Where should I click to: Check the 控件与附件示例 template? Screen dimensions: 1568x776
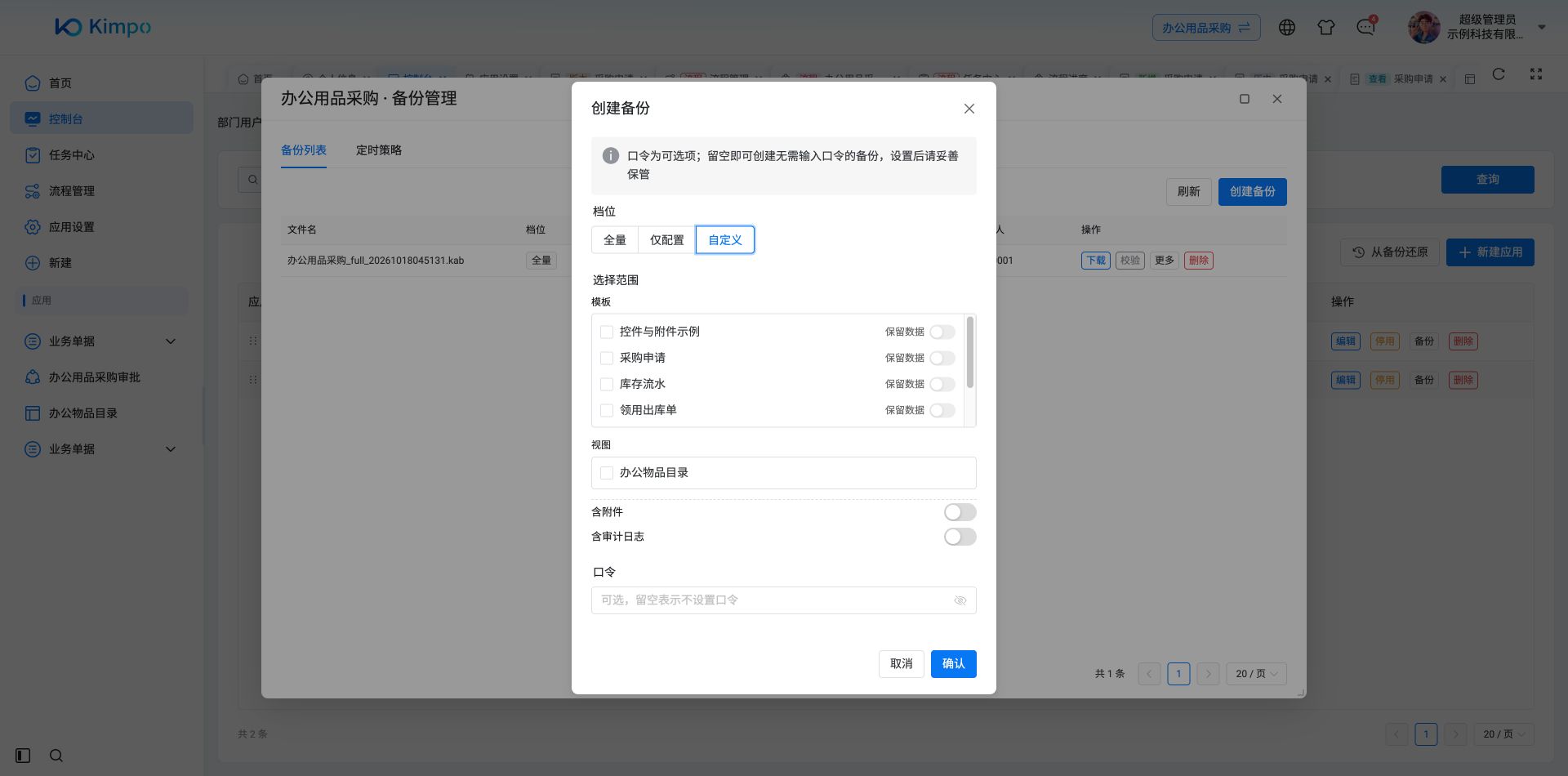coord(607,332)
